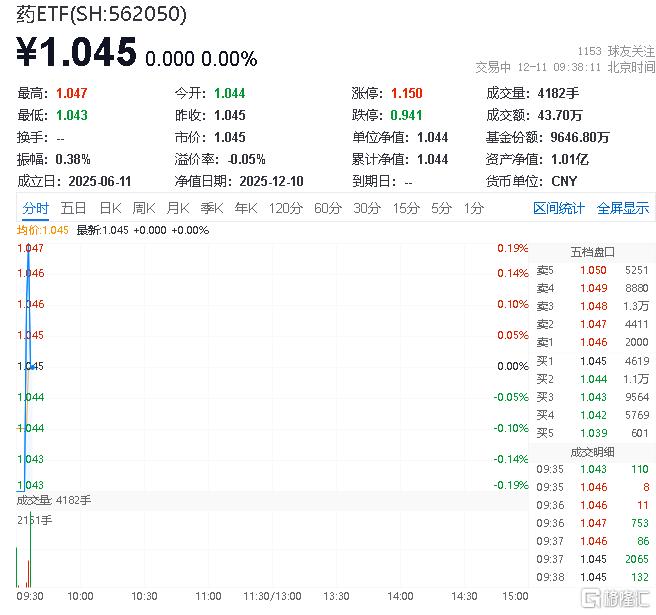Click the 成交额 value 43.70万

560,115
